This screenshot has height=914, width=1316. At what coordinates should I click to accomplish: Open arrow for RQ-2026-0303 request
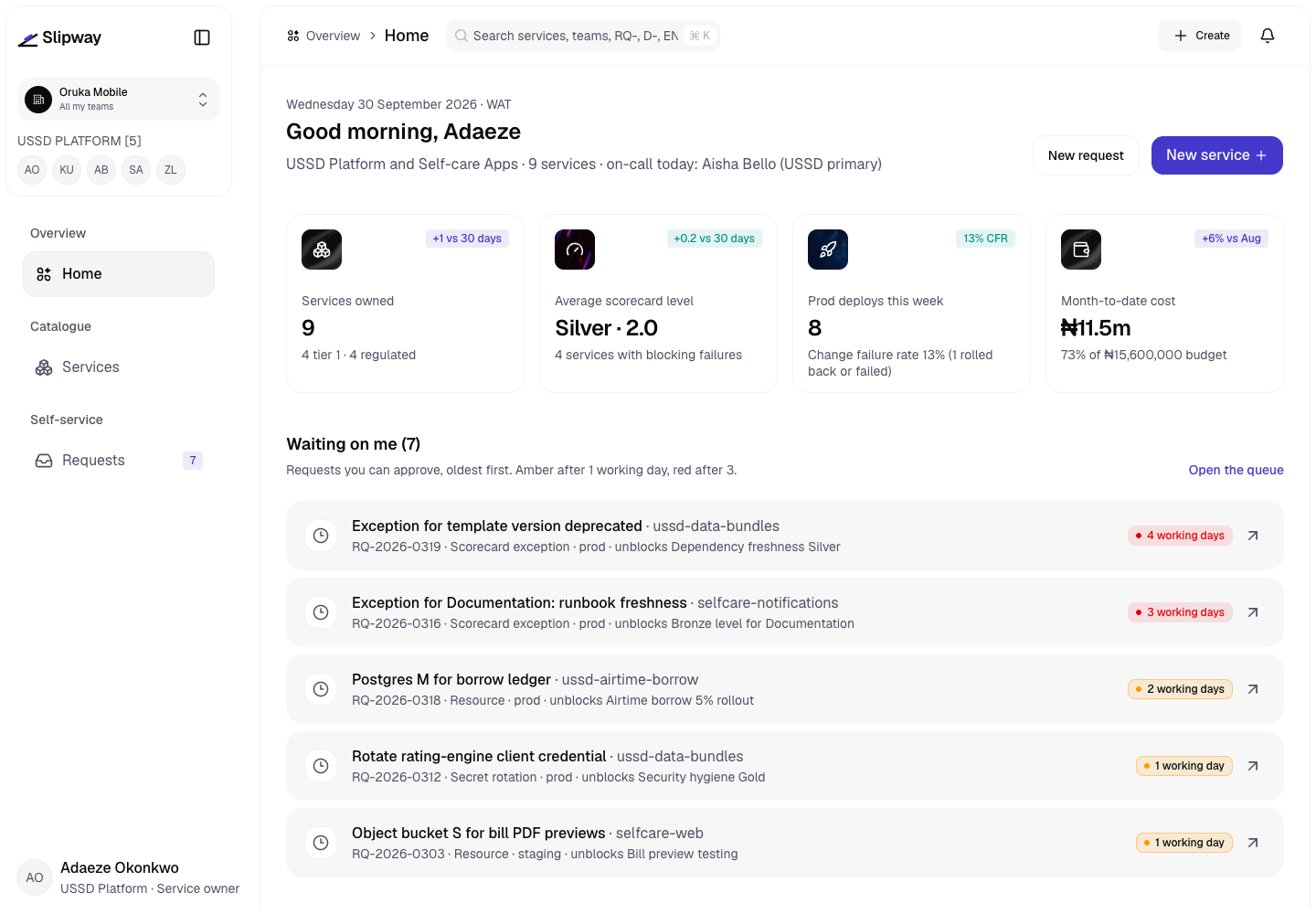(1253, 843)
